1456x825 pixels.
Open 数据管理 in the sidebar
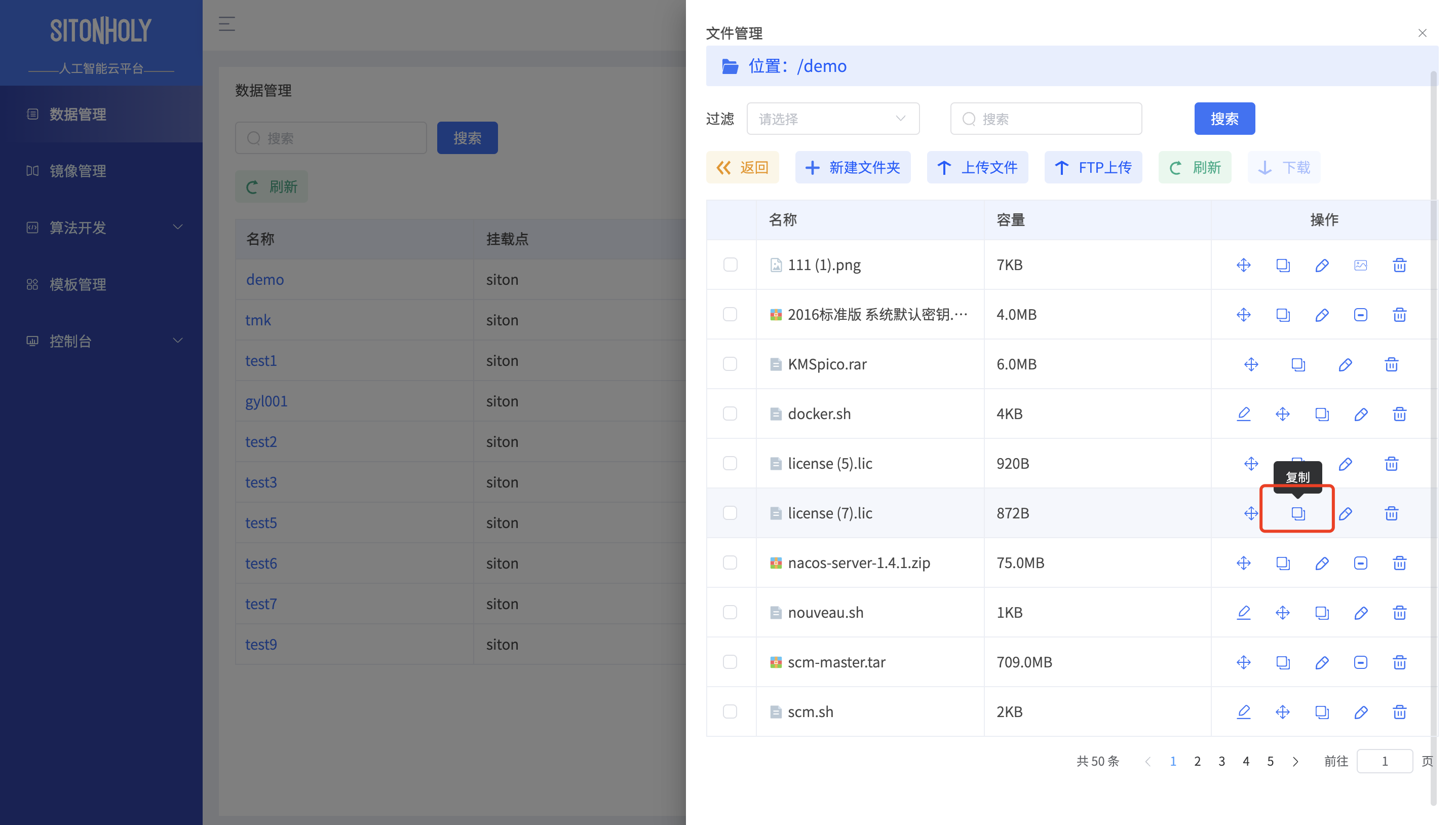101,115
